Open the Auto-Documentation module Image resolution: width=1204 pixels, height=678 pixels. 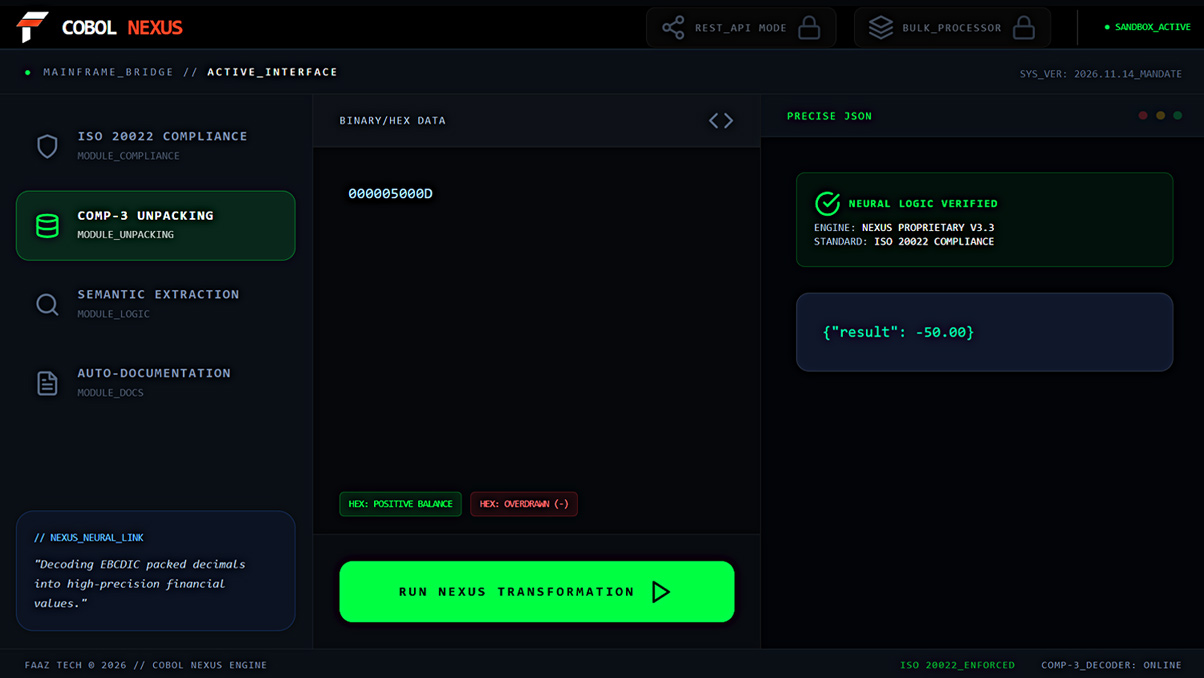[x=156, y=383]
